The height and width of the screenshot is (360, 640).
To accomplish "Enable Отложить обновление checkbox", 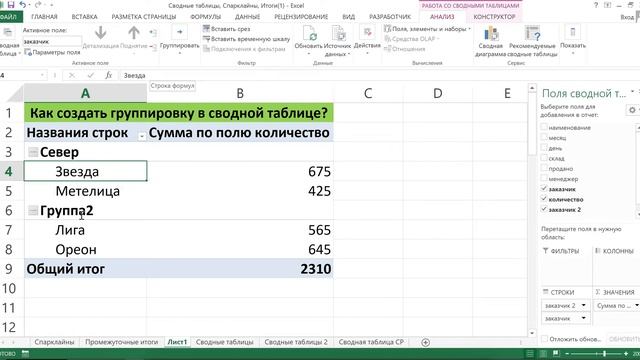I will coord(544,339).
